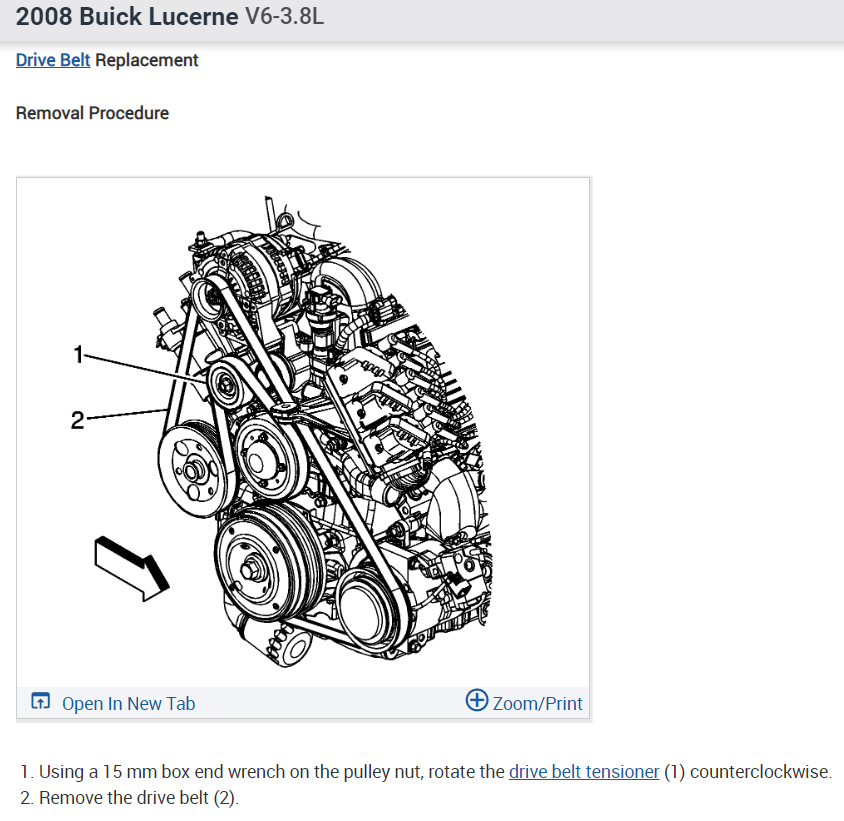
Task: Click the front-of-vehicle direction arrow
Action: [x=131, y=568]
